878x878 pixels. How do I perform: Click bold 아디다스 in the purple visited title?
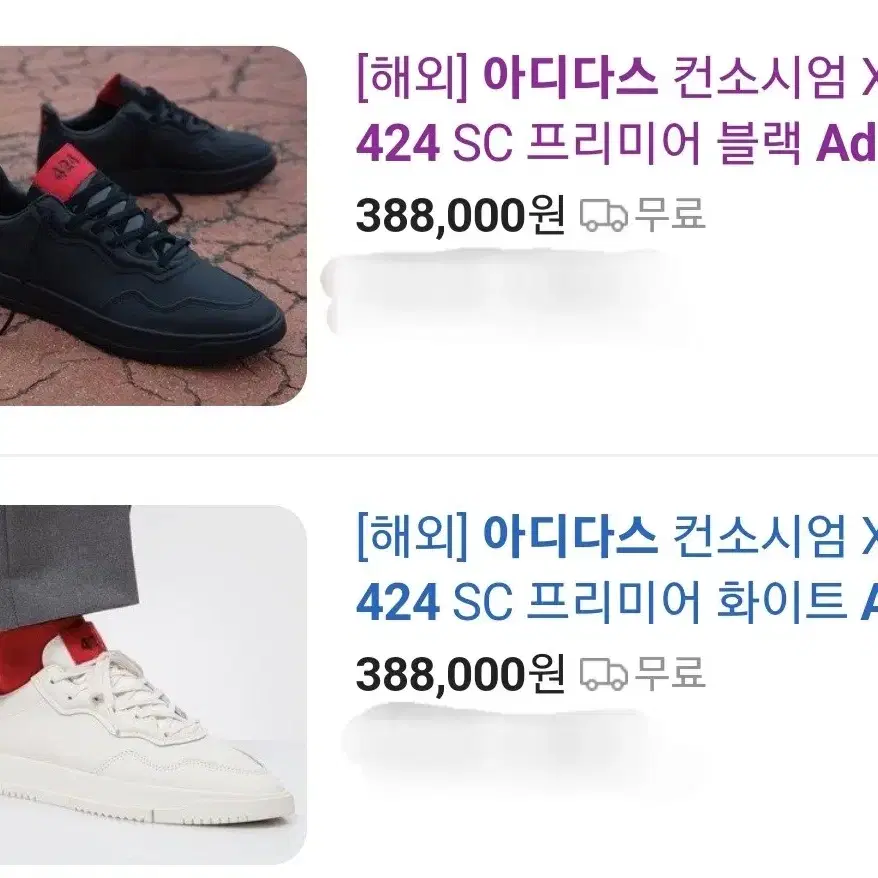click(570, 77)
